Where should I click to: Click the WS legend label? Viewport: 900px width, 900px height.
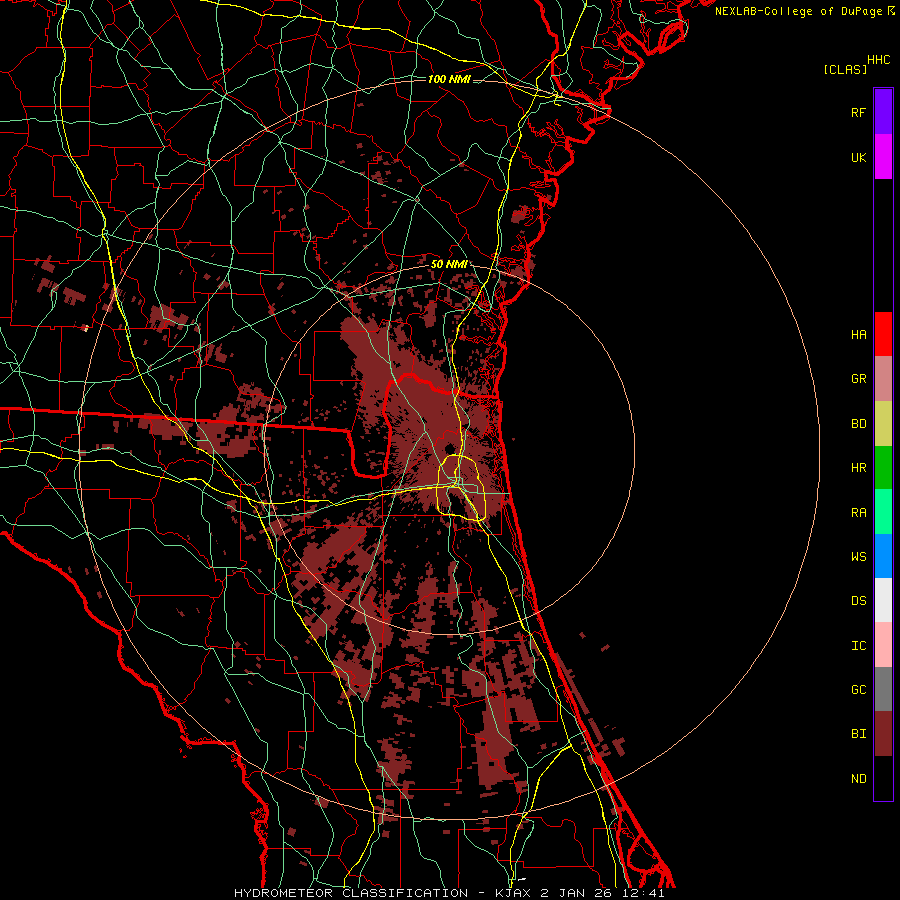(x=858, y=556)
